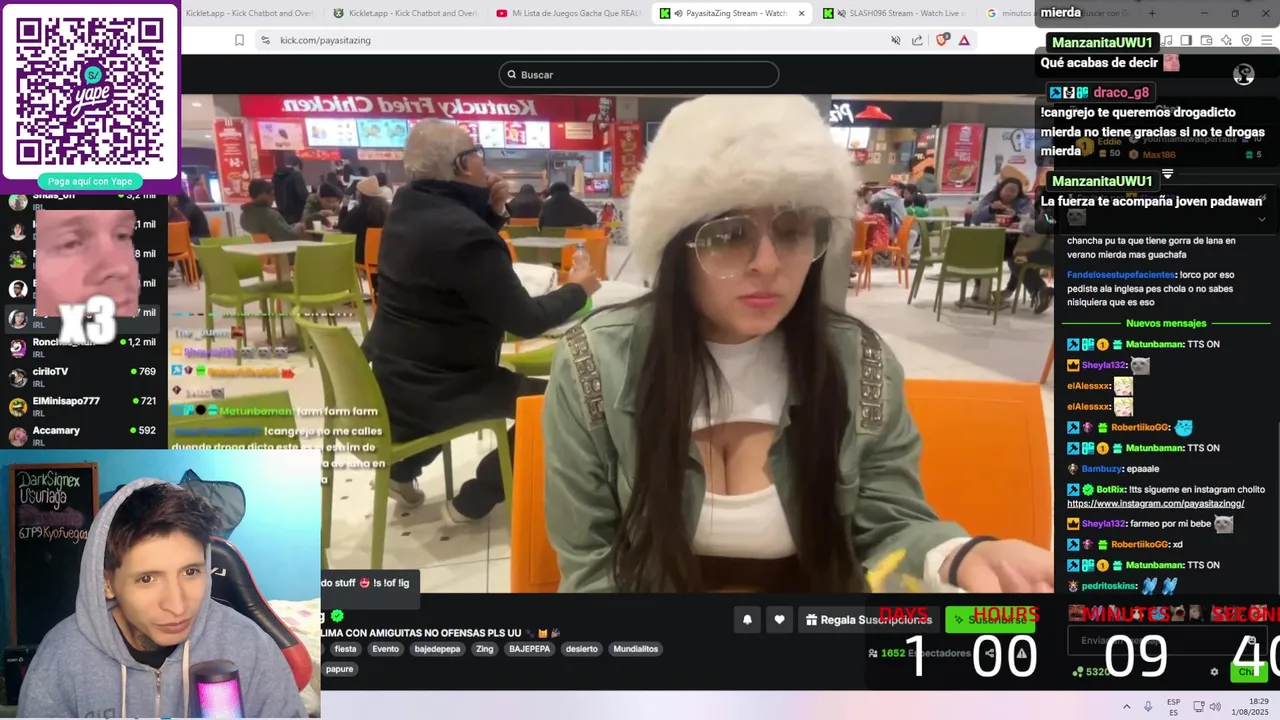The height and width of the screenshot is (720, 1280).
Task: Select the uppercase BAJEPEPA tag
Action: tap(529, 649)
